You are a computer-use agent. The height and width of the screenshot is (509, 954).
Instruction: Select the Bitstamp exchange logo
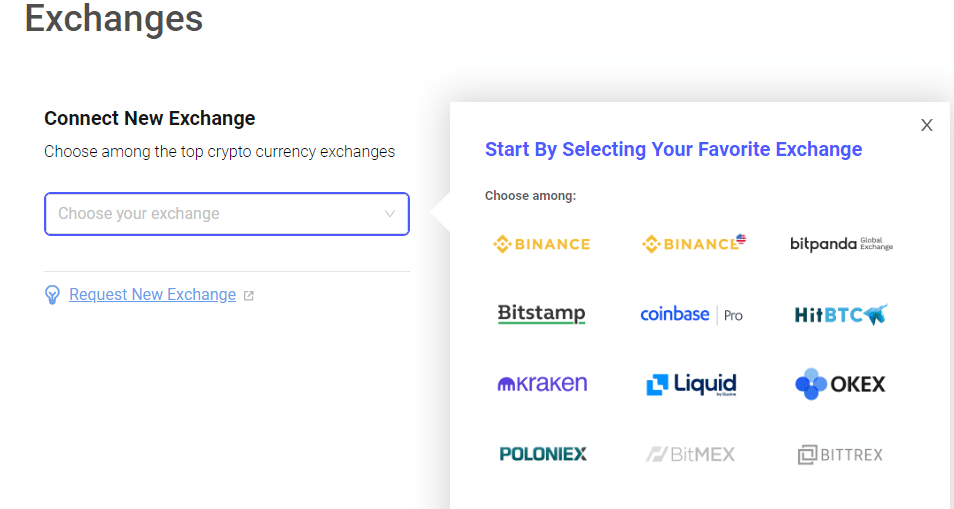point(541,314)
